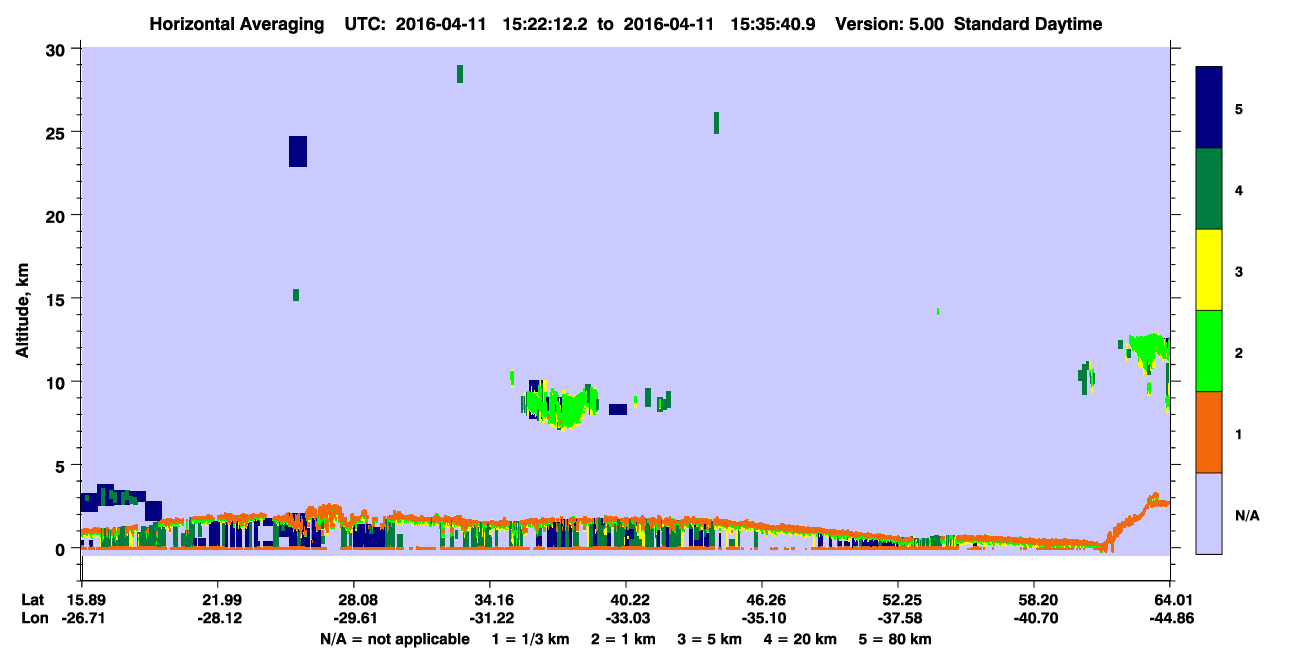Click the longitude value -33.03
The width and height of the screenshot is (1300, 667).
625,618
